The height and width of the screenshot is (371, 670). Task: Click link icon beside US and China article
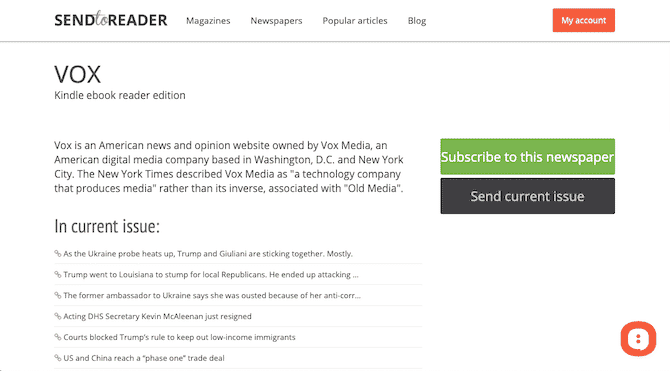(x=58, y=358)
